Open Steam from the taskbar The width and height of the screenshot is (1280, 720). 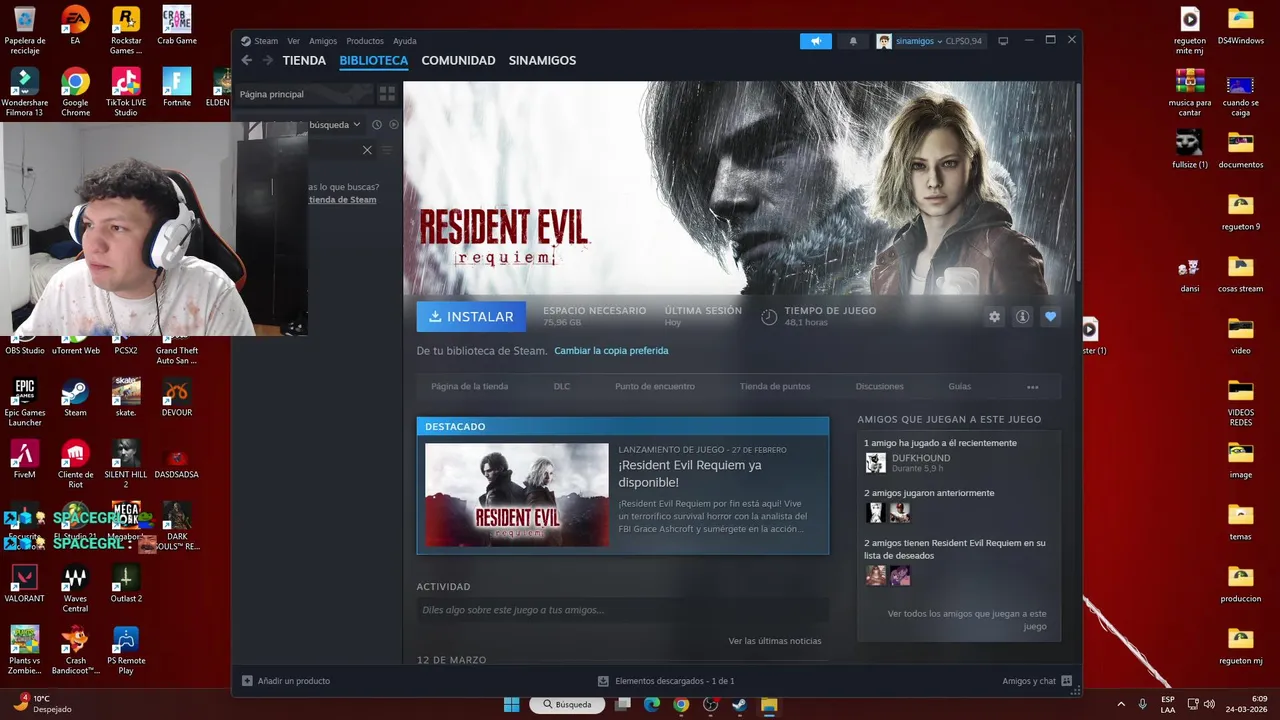(739, 705)
